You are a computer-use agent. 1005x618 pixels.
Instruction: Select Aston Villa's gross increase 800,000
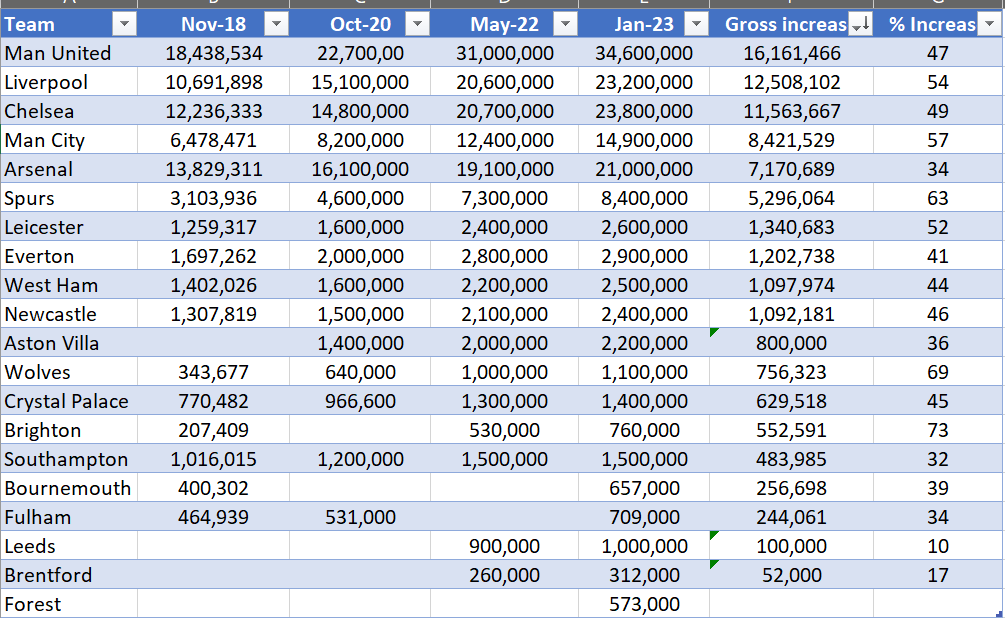[x=792, y=343]
